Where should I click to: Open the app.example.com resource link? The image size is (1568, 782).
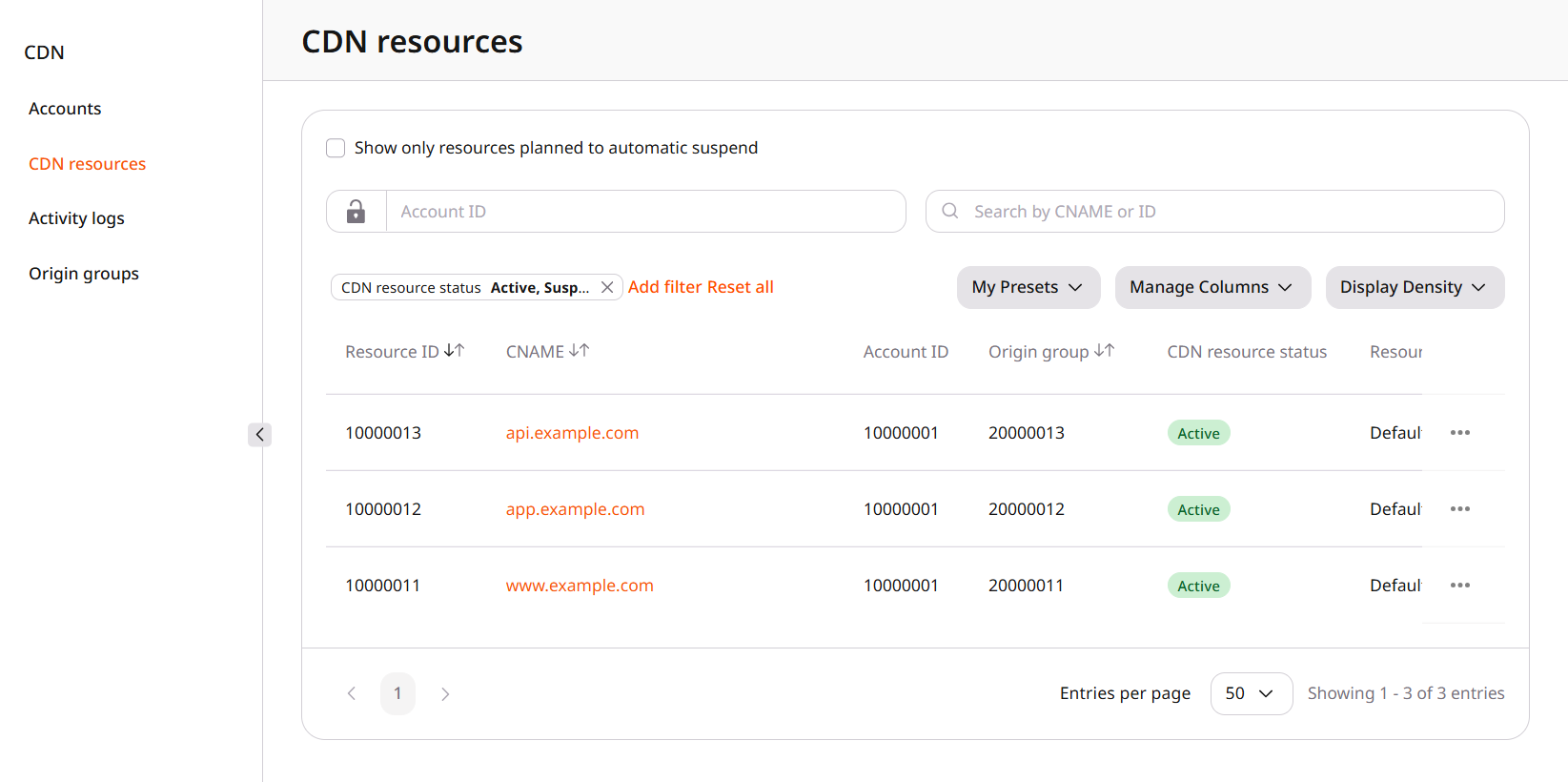pos(575,509)
